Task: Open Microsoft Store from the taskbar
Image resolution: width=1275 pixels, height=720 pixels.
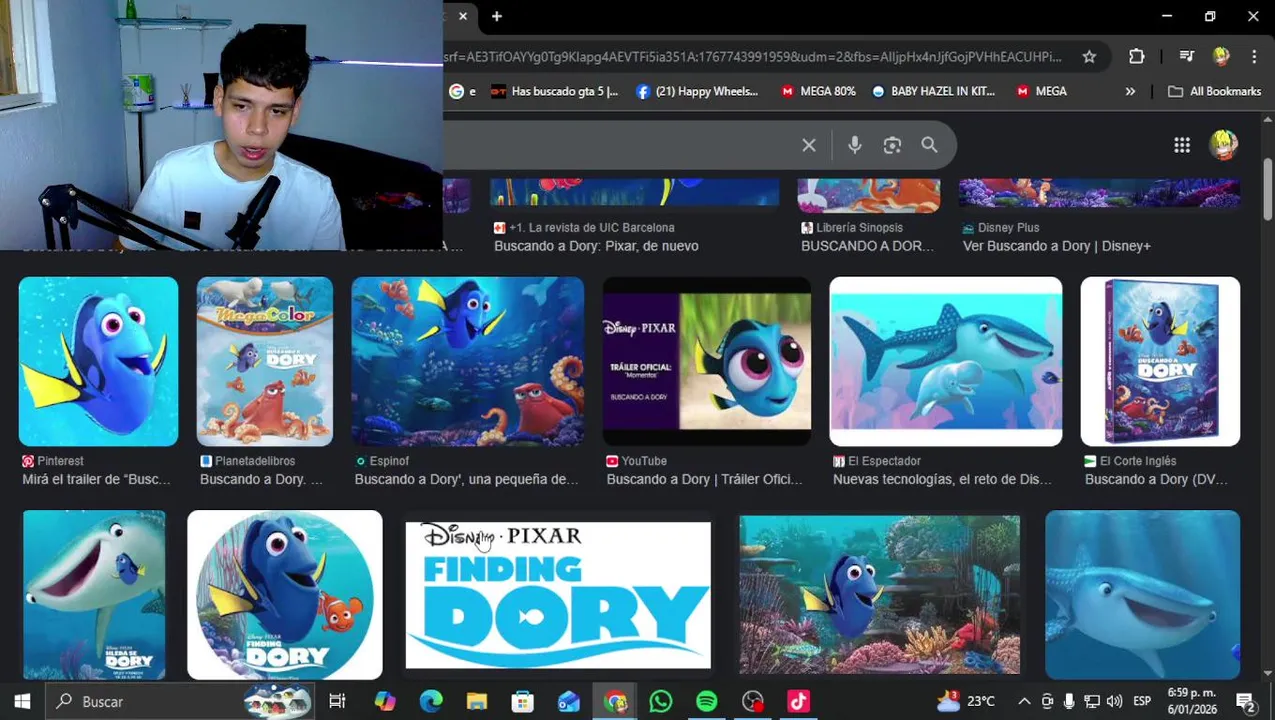Action: coord(523,702)
